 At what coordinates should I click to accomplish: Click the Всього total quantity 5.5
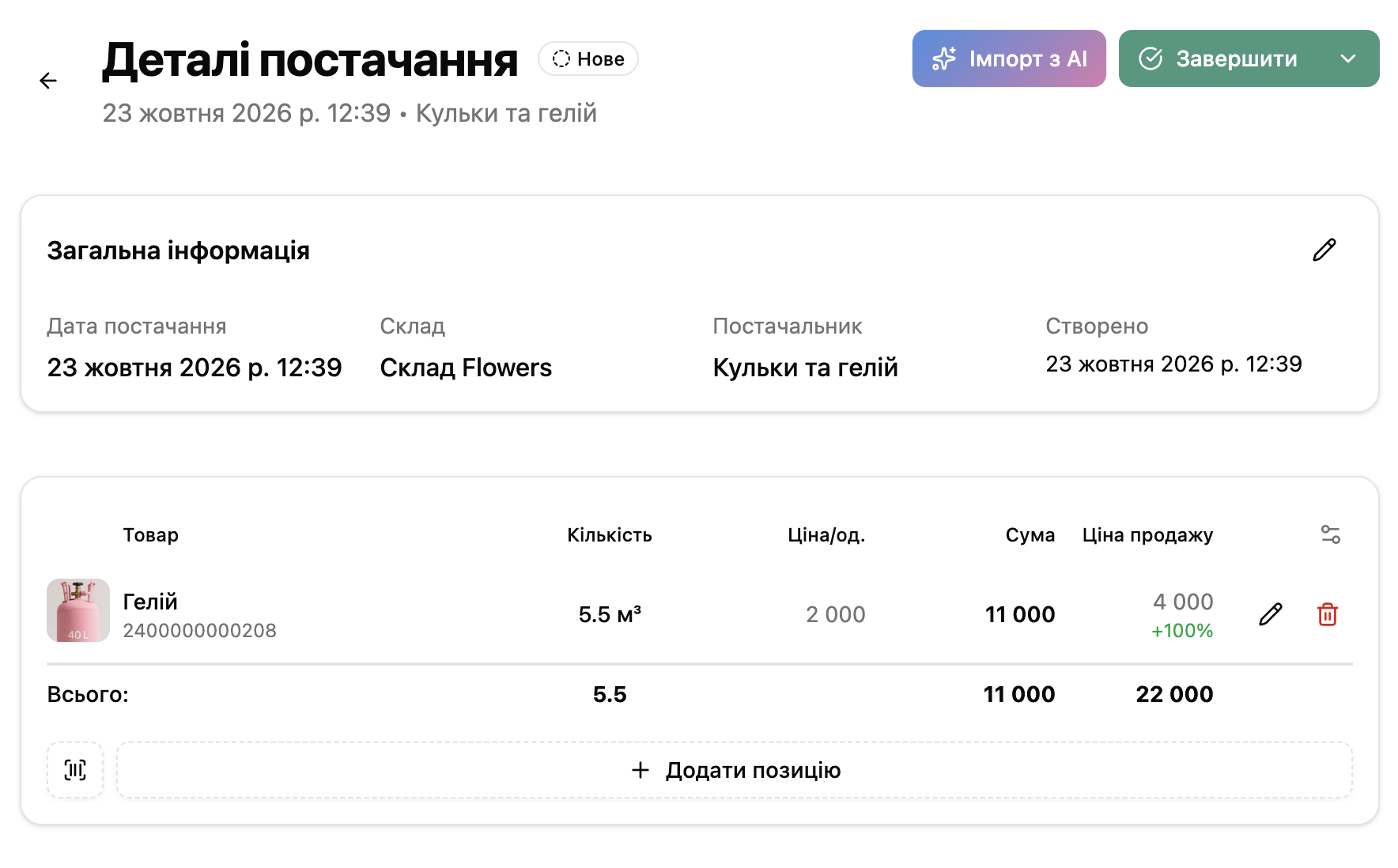[x=610, y=694]
